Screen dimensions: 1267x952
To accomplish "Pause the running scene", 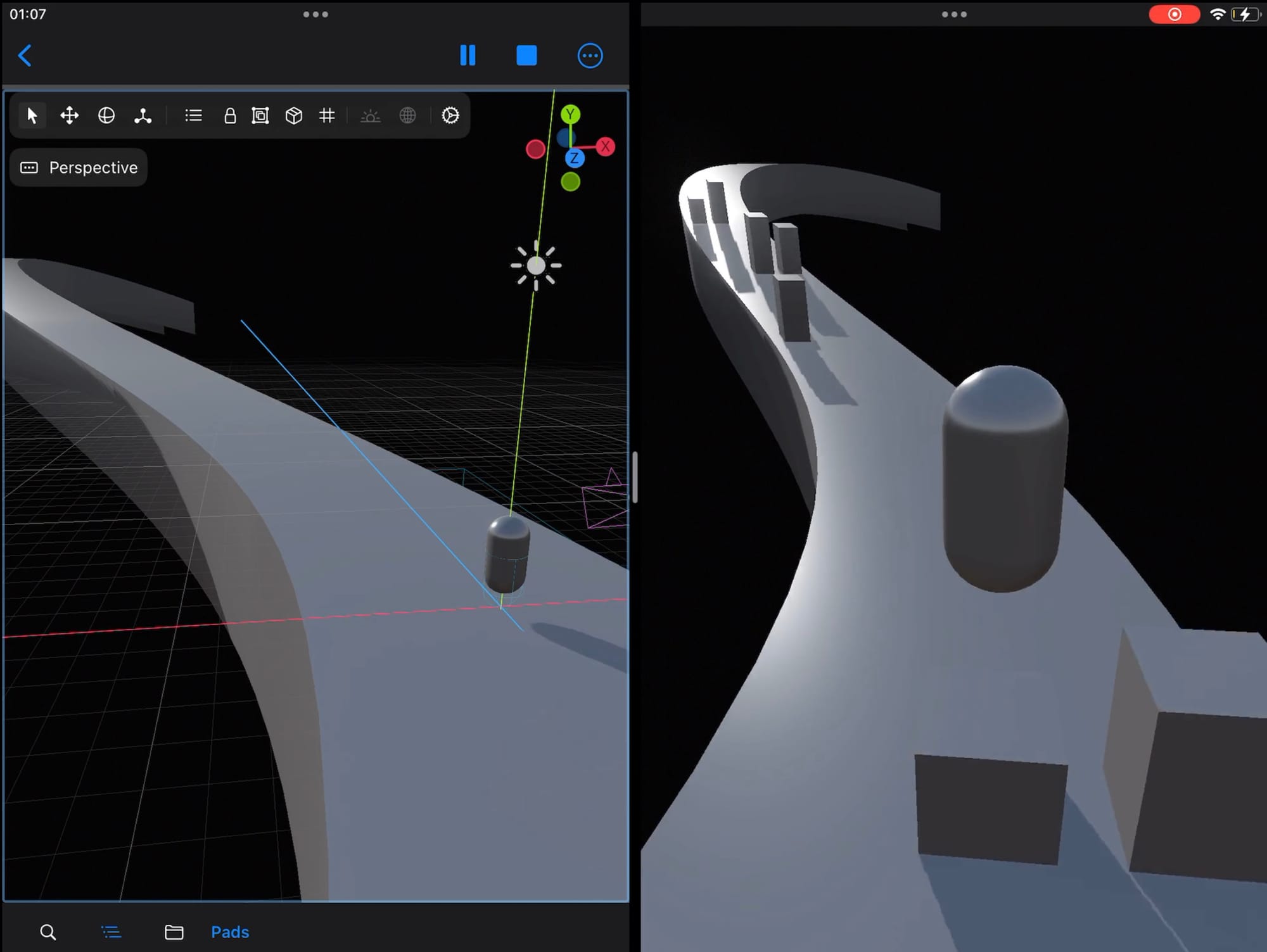I will [468, 55].
